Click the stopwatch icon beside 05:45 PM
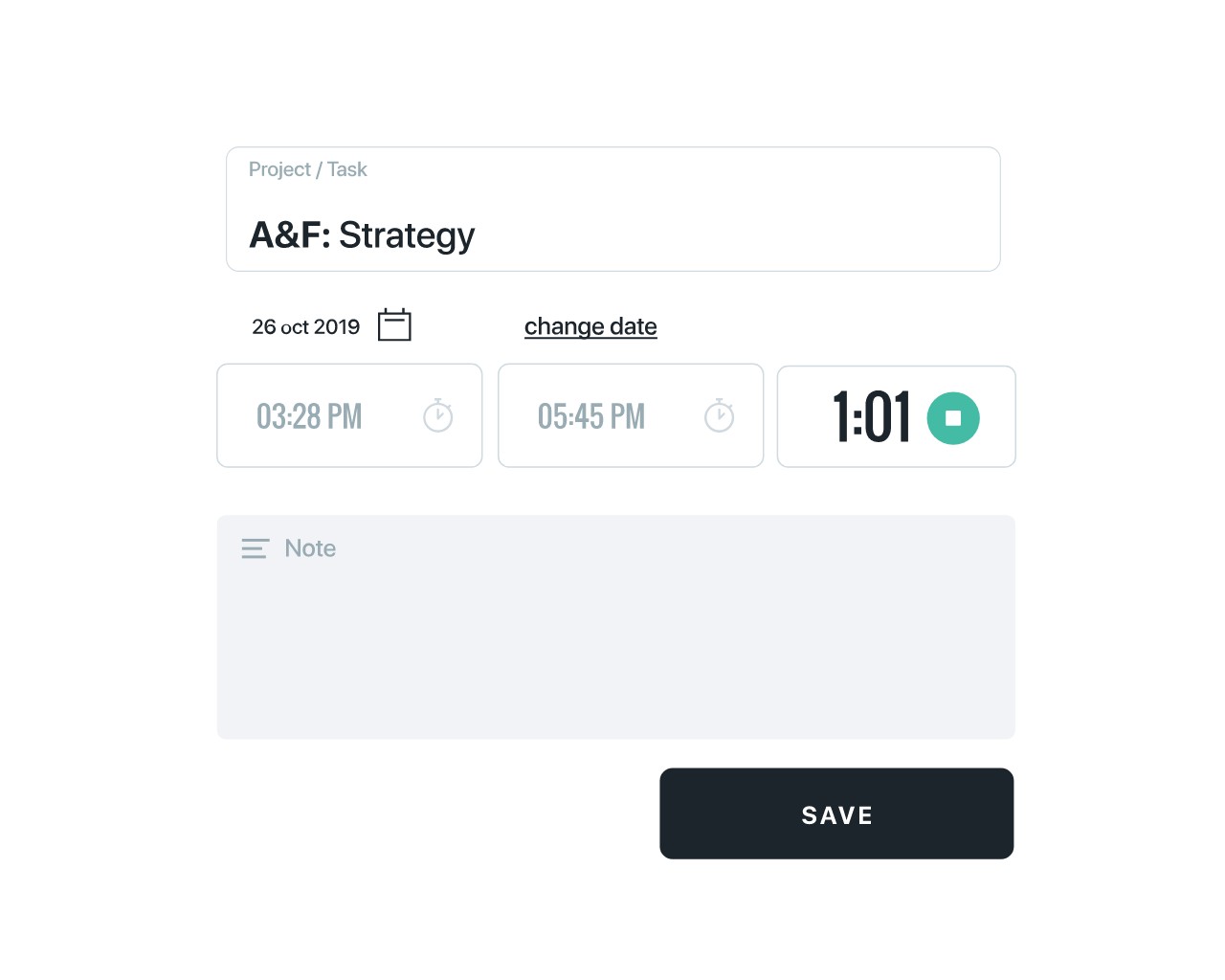Image resolution: width=1225 pixels, height=980 pixels. pos(720,415)
